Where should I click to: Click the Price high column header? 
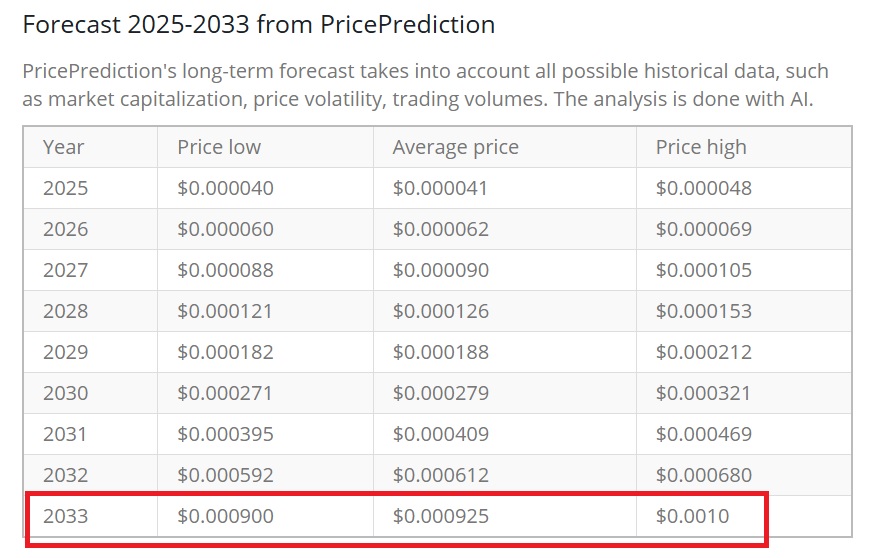(701, 147)
